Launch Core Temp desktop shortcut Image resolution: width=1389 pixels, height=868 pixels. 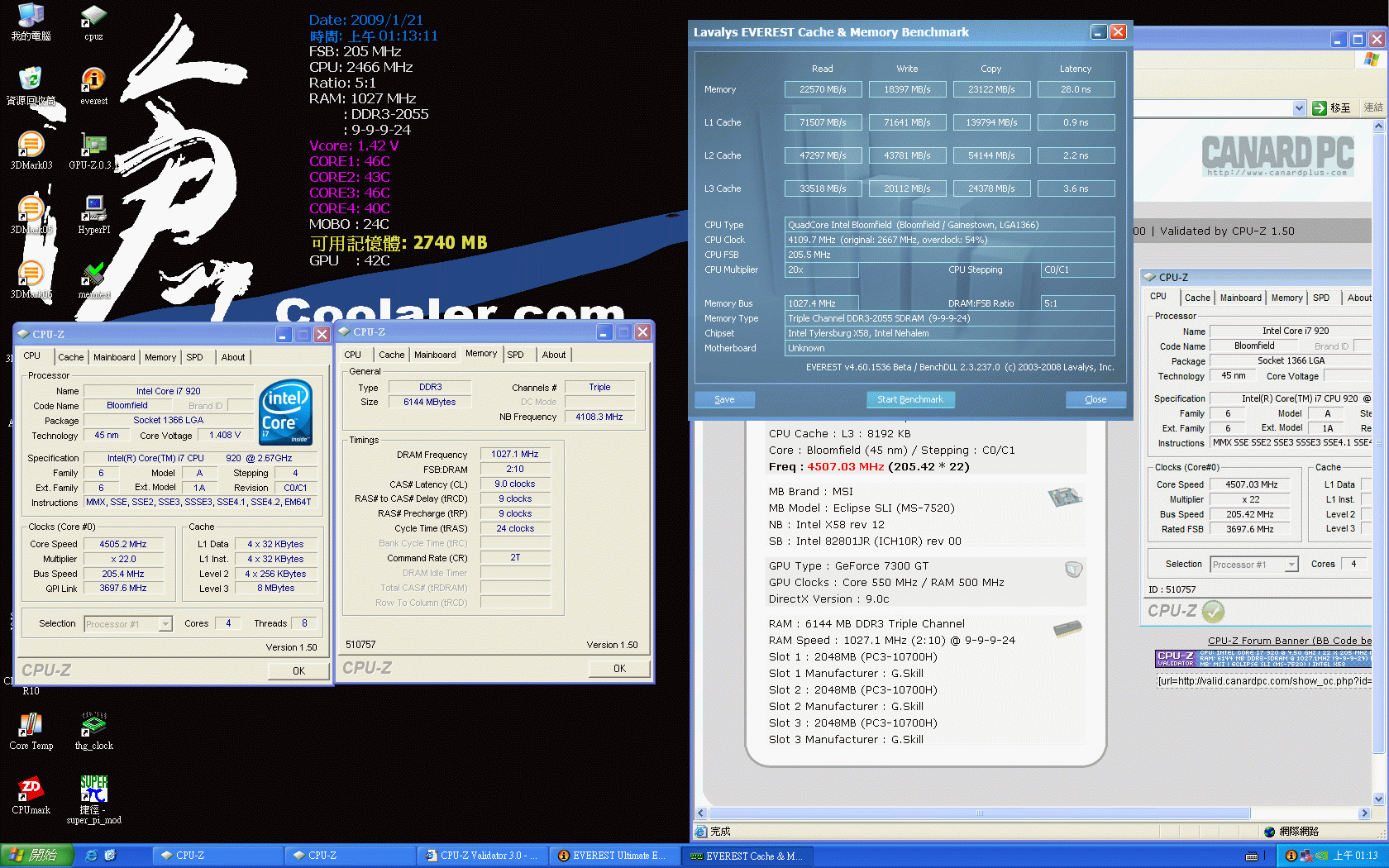(31, 732)
